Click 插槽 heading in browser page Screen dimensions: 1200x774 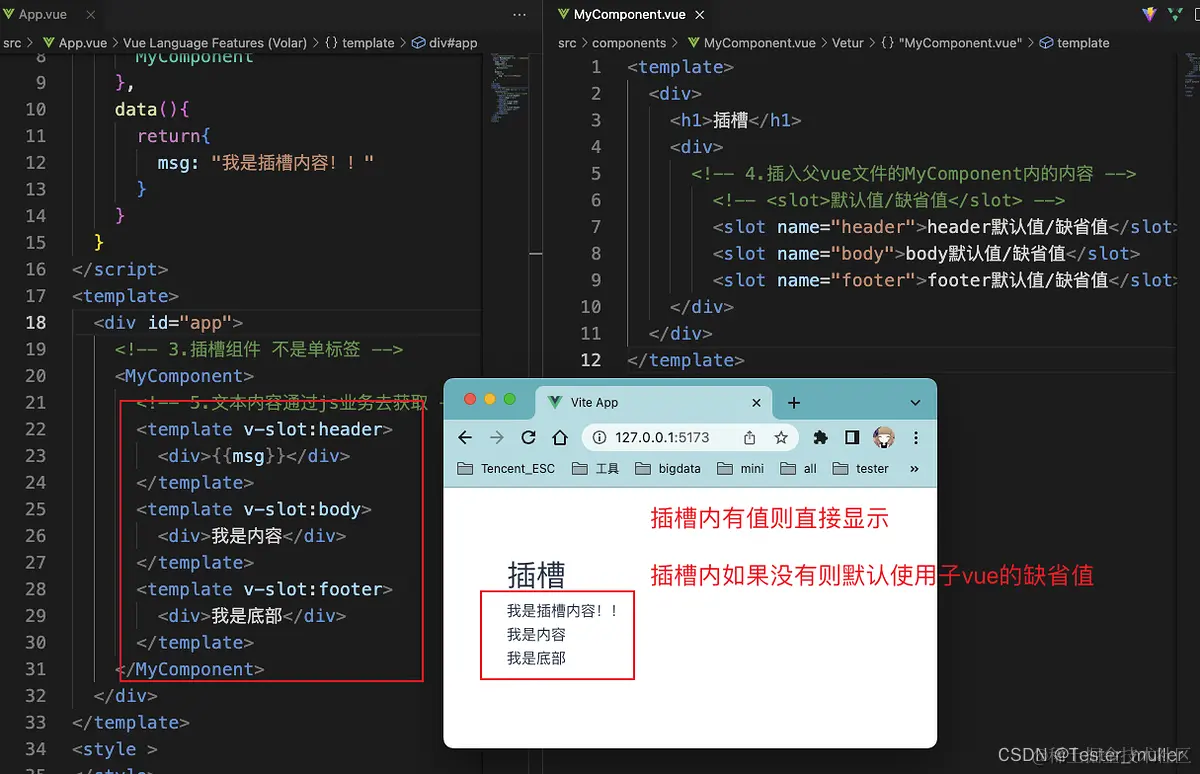pos(537,575)
